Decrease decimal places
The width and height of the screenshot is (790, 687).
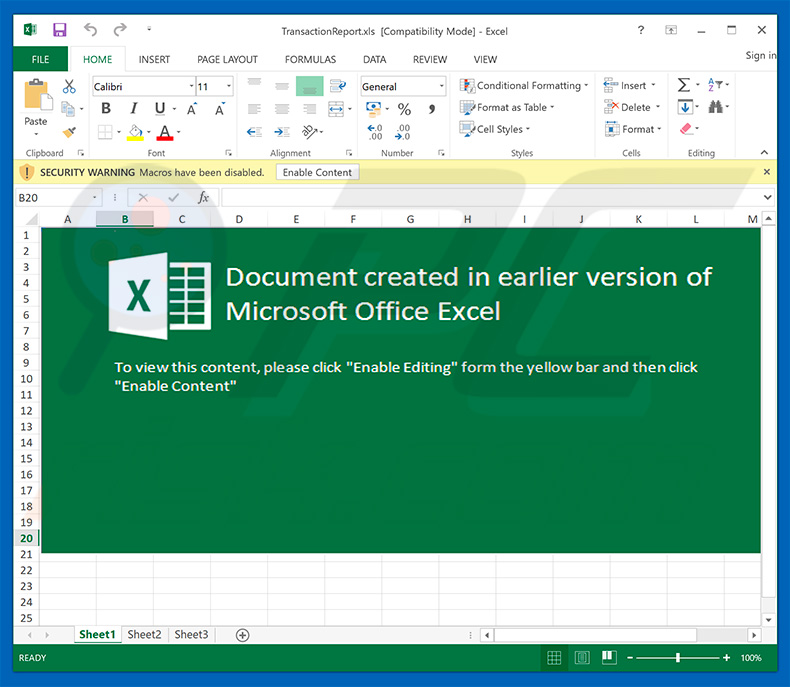pyautogui.click(x=403, y=132)
